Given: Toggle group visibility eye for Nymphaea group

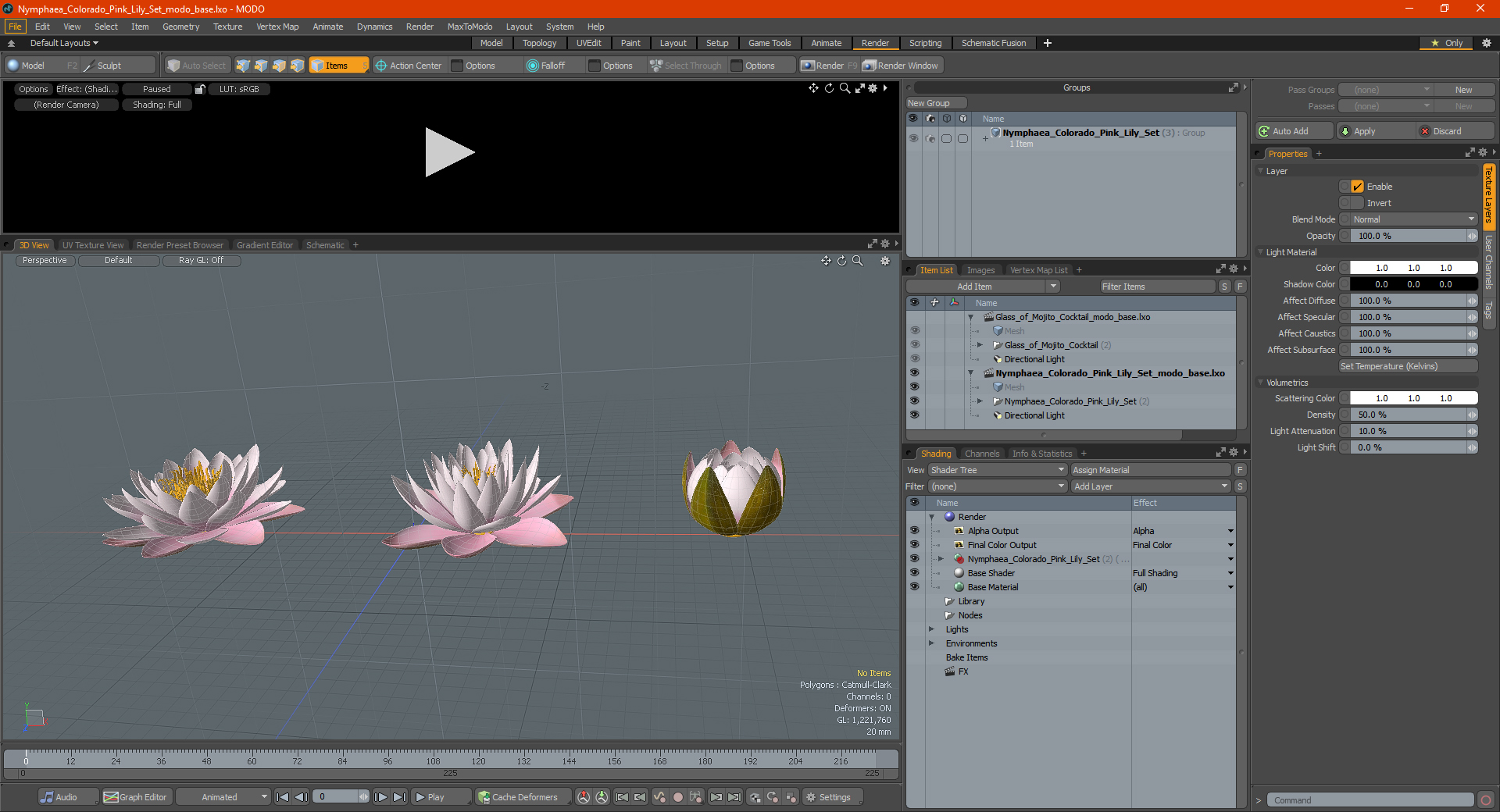Looking at the screenshot, I should [913, 138].
